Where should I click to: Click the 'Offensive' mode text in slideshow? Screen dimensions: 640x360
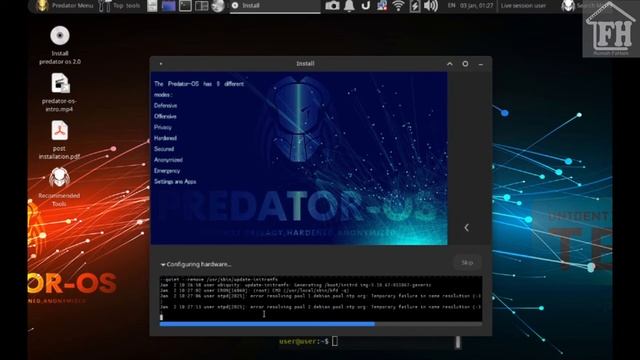tap(165, 116)
